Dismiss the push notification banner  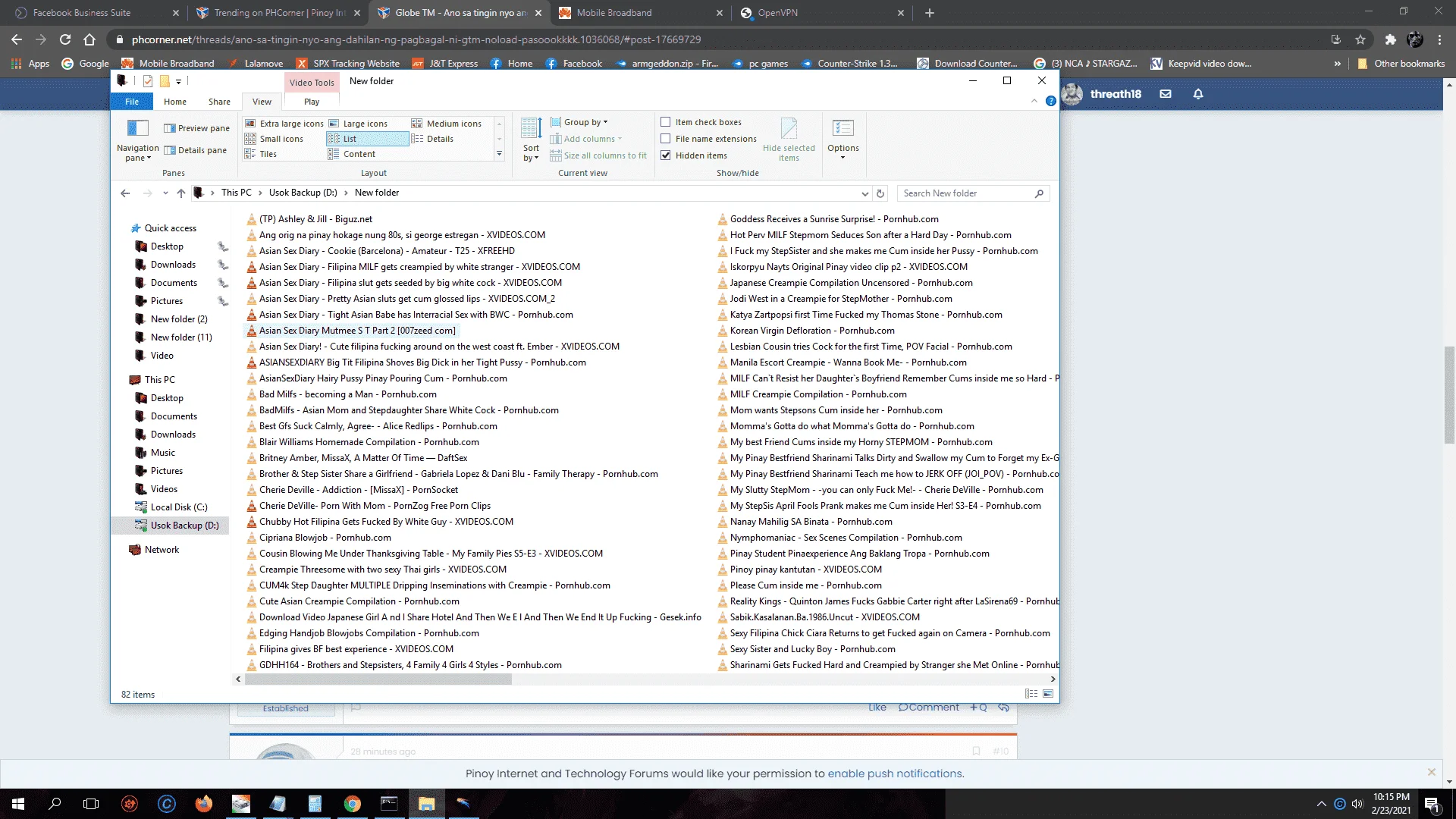(x=1431, y=772)
